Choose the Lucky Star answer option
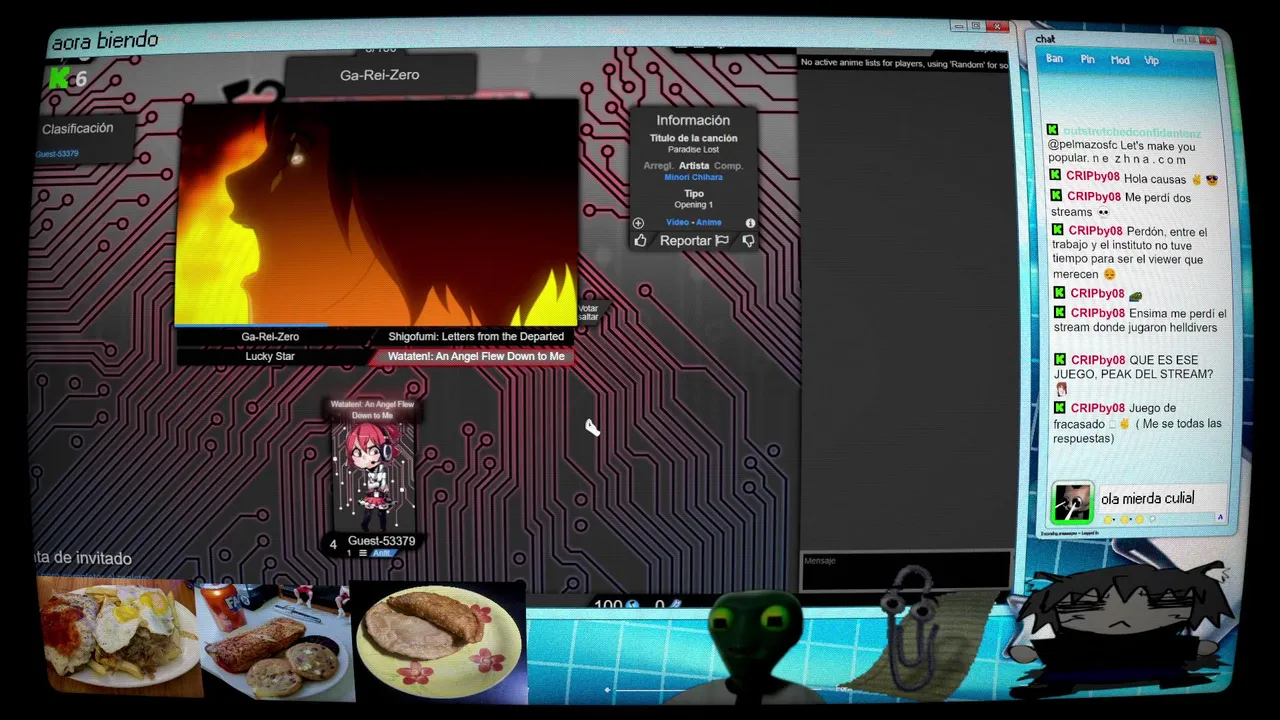1280x720 pixels. click(x=270, y=356)
